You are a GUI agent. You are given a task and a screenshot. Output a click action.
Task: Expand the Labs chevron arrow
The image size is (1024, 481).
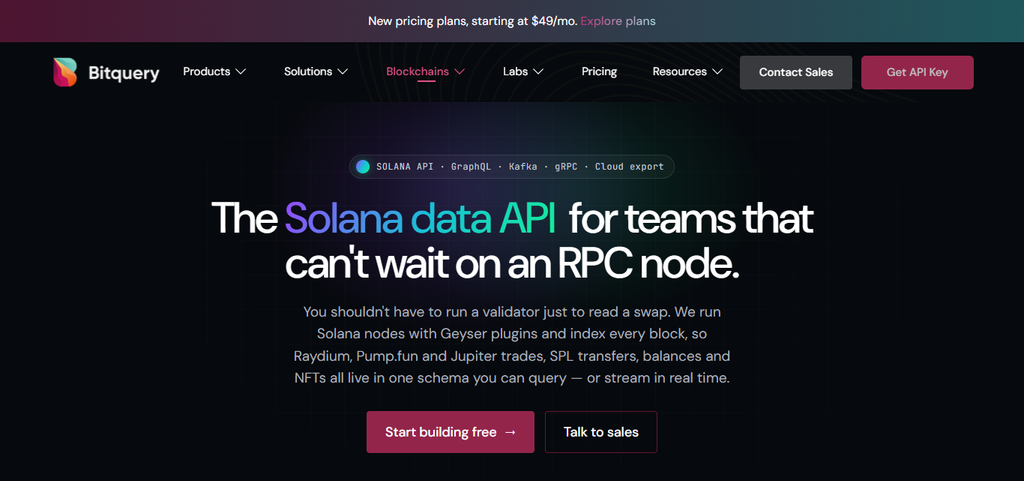[x=538, y=72]
